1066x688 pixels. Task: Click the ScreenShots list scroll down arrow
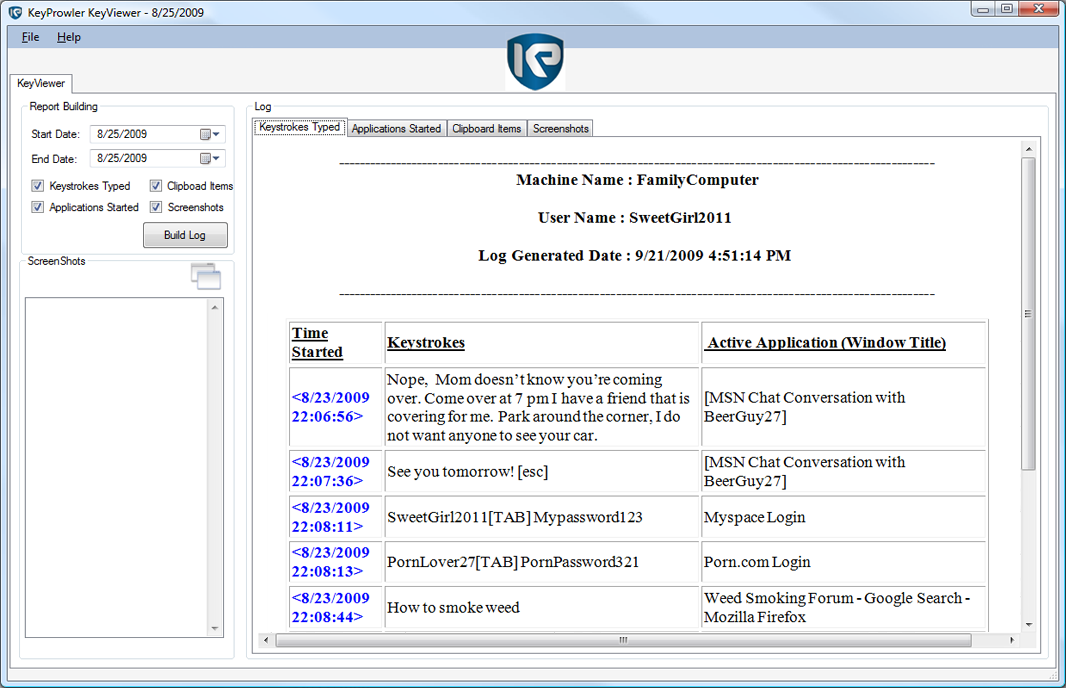tap(215, 628)
